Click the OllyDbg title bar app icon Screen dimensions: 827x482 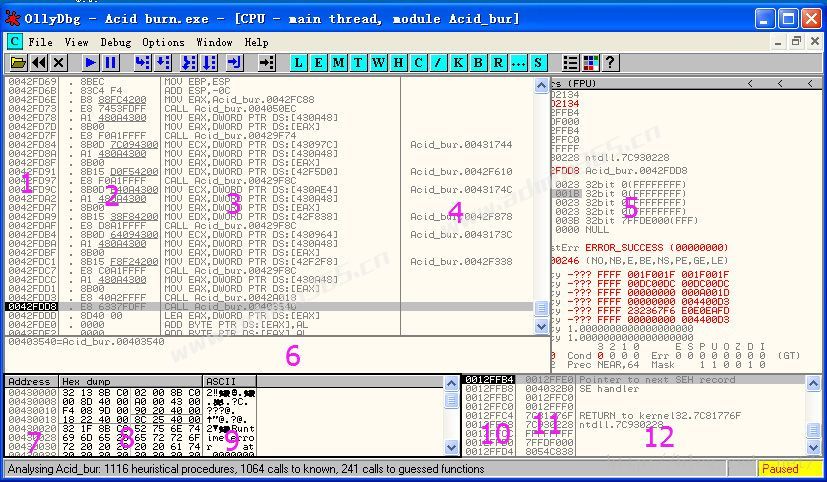coord(12,18)
